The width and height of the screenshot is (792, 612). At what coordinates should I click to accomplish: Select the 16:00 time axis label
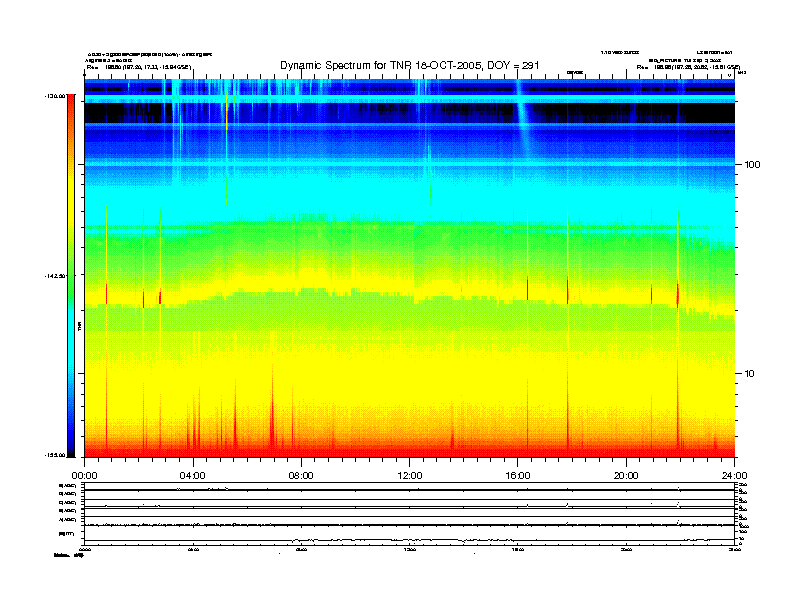click(x=518, y=476)
